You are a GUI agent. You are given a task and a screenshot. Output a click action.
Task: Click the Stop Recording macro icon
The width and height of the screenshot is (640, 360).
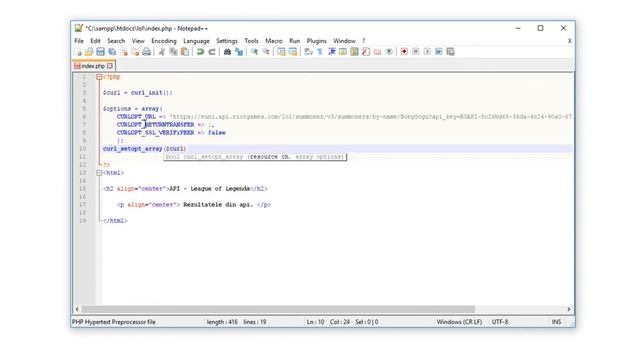point(416,52)
